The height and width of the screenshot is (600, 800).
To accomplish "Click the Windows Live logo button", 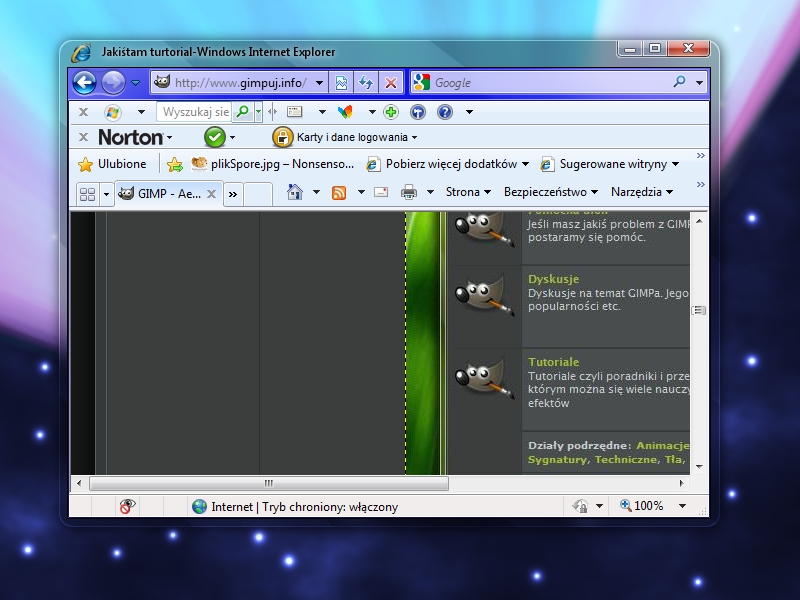I will (x=113, y=112).
